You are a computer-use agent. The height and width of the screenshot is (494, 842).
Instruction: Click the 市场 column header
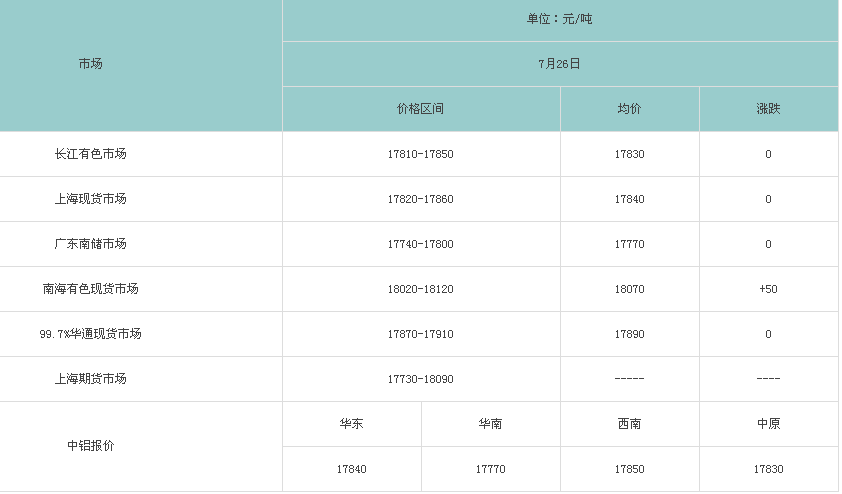(90, 64)
